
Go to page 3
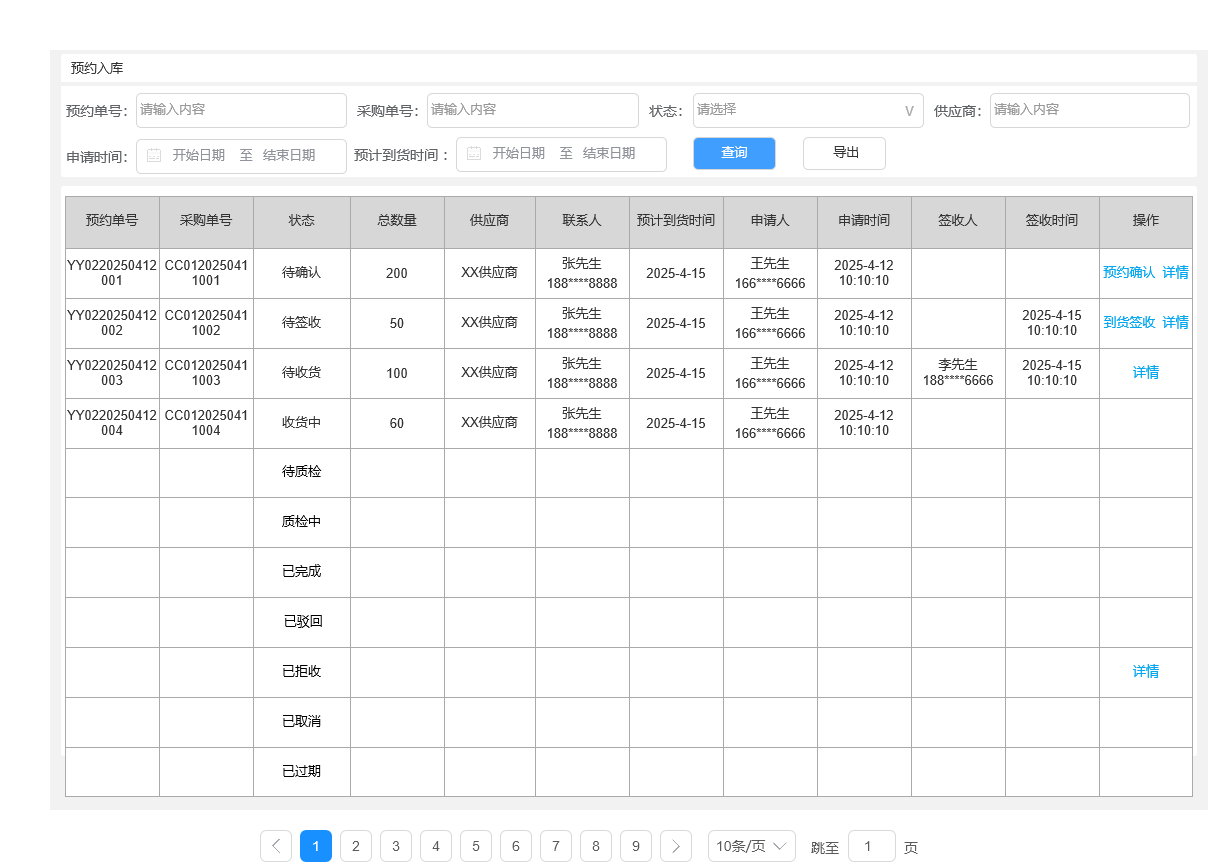(396, 846)
